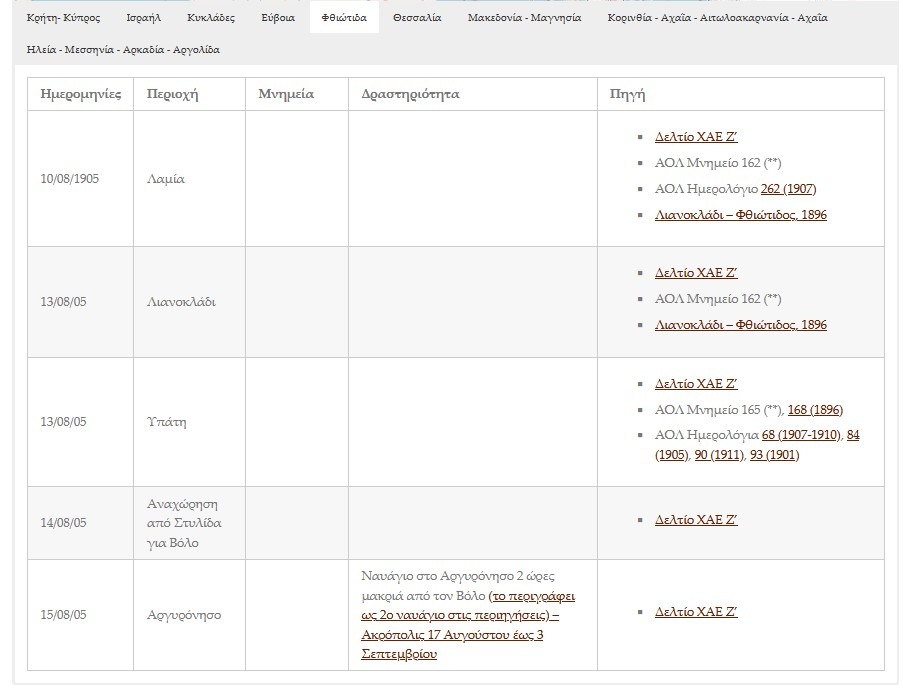Viewport: 903px width, 694px height.
Task: Open Δελτίο ΧΑΕ Ζ' in the Λιανοκλάδι row
Action: (696, 273)
